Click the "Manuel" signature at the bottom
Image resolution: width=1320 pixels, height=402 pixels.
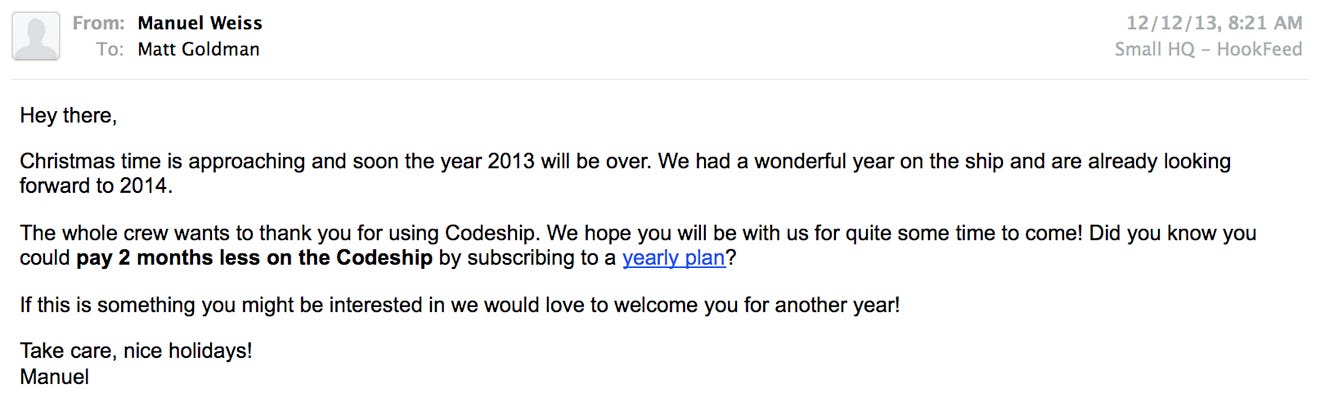click(x=55, y=377)
